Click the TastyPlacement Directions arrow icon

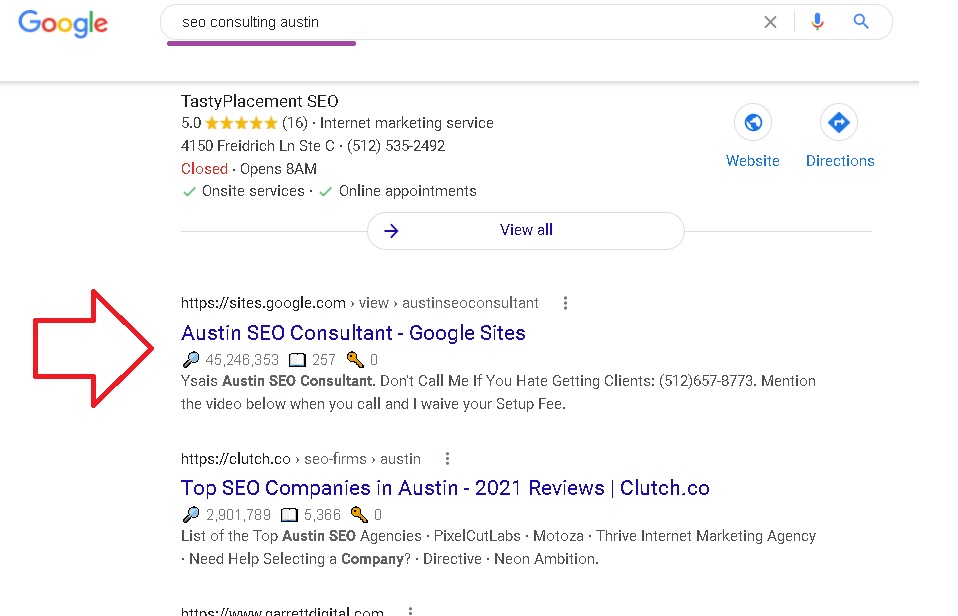coord(839,123)
